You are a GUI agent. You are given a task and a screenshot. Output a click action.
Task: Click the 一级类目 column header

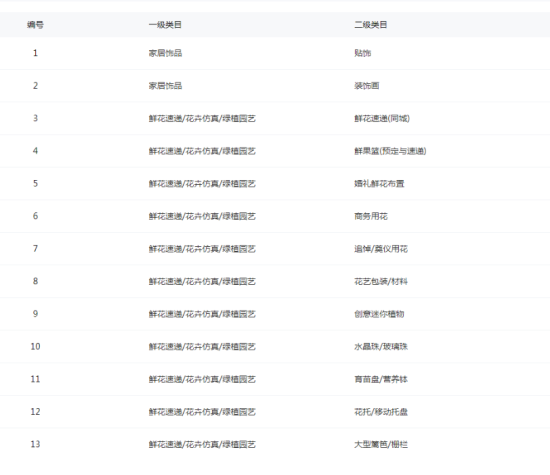tap(165, 25)
